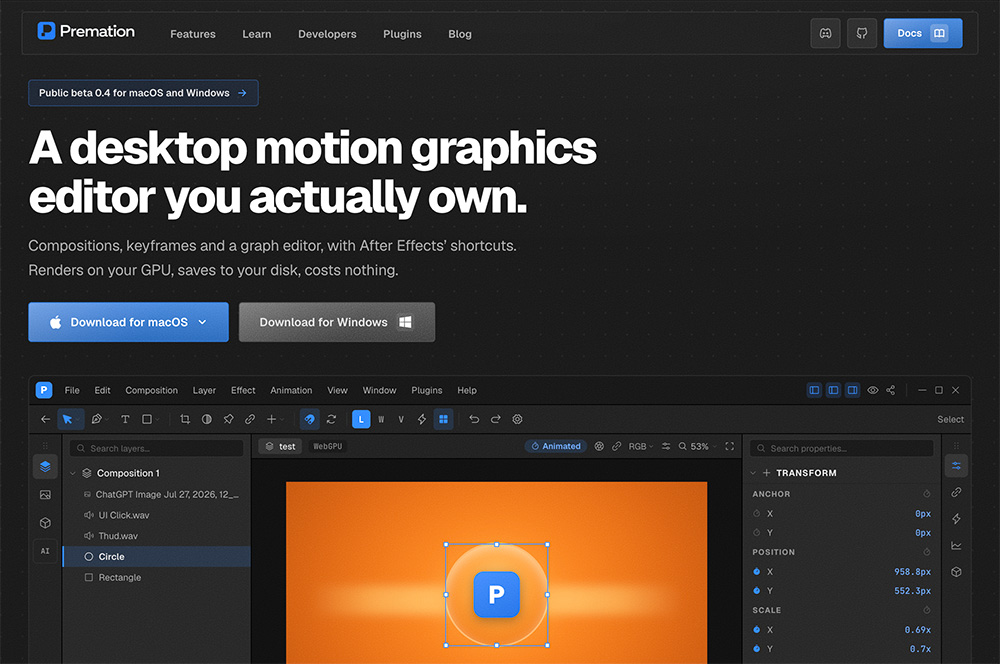Open the AI panel in left sidebar
The height and width of the screenshot is (664, 1000).
point(45,551)
